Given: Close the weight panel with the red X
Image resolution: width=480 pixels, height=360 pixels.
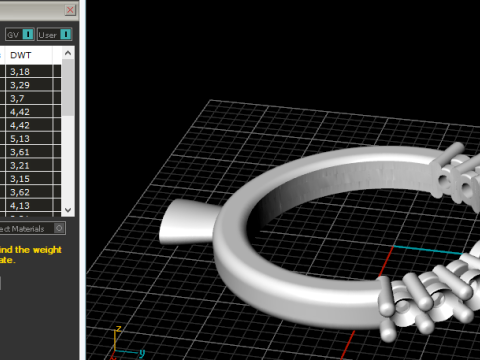Looking at the screenshot, I should (x=70, y=10).
